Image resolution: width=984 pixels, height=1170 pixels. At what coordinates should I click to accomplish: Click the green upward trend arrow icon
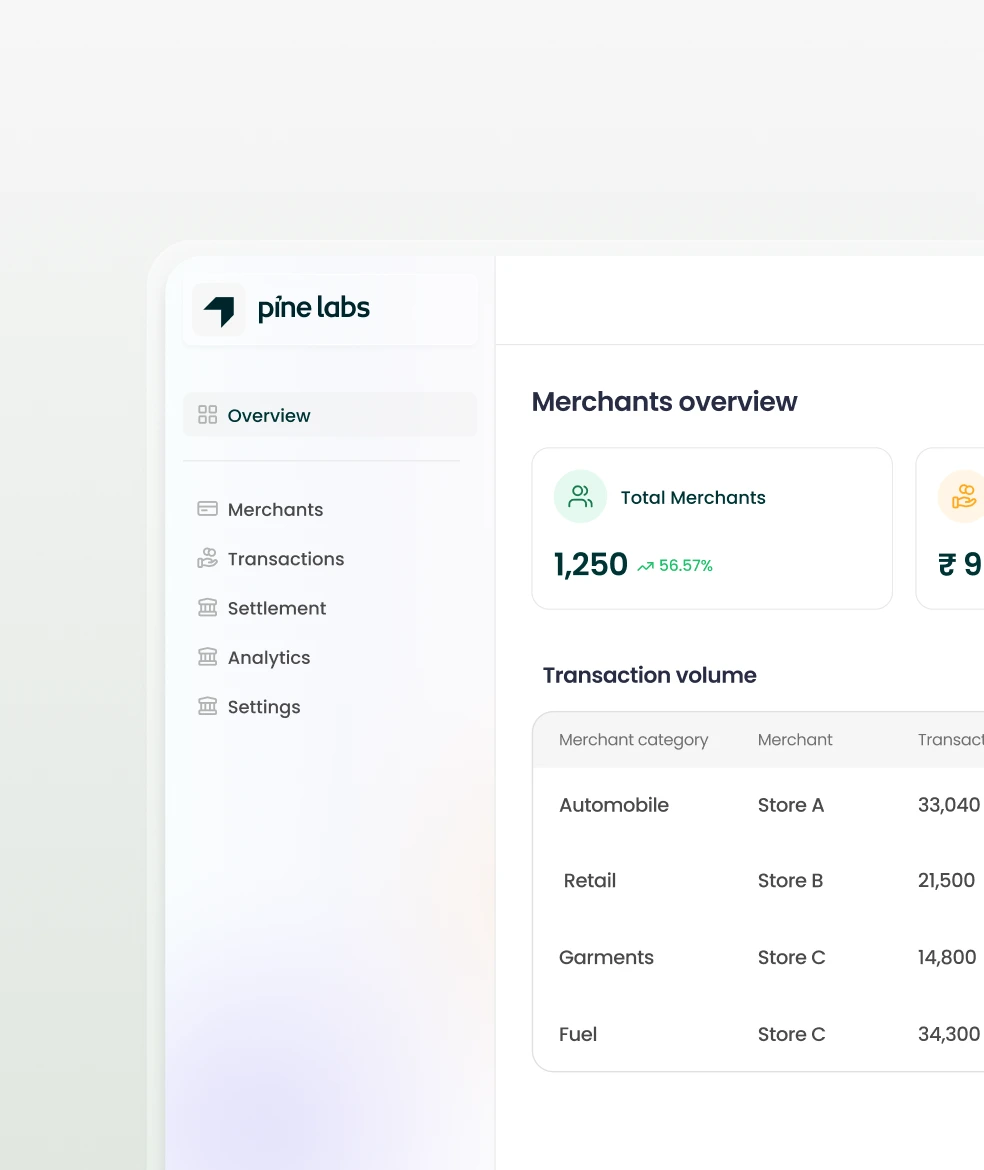645,566
